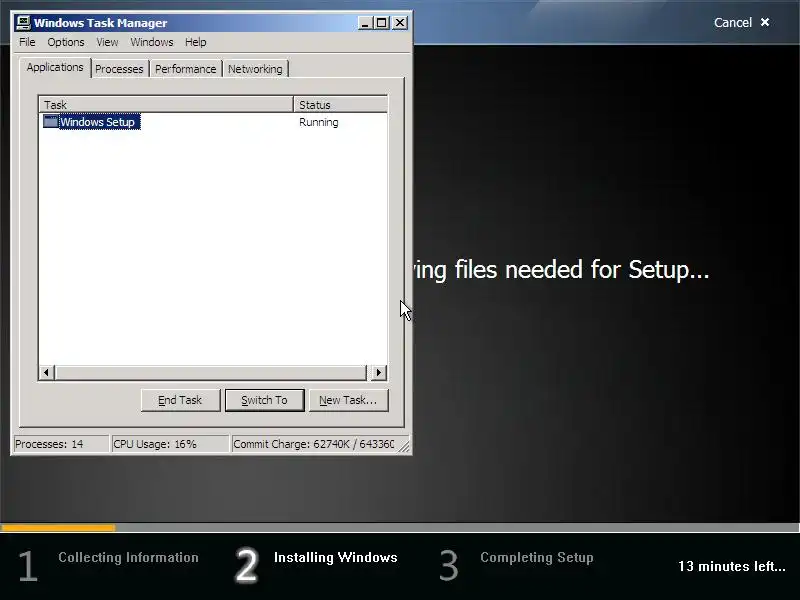Click the End Task button
Image resolution: width=800 pixels, height=600 pixels.
(x=180, y=400)
